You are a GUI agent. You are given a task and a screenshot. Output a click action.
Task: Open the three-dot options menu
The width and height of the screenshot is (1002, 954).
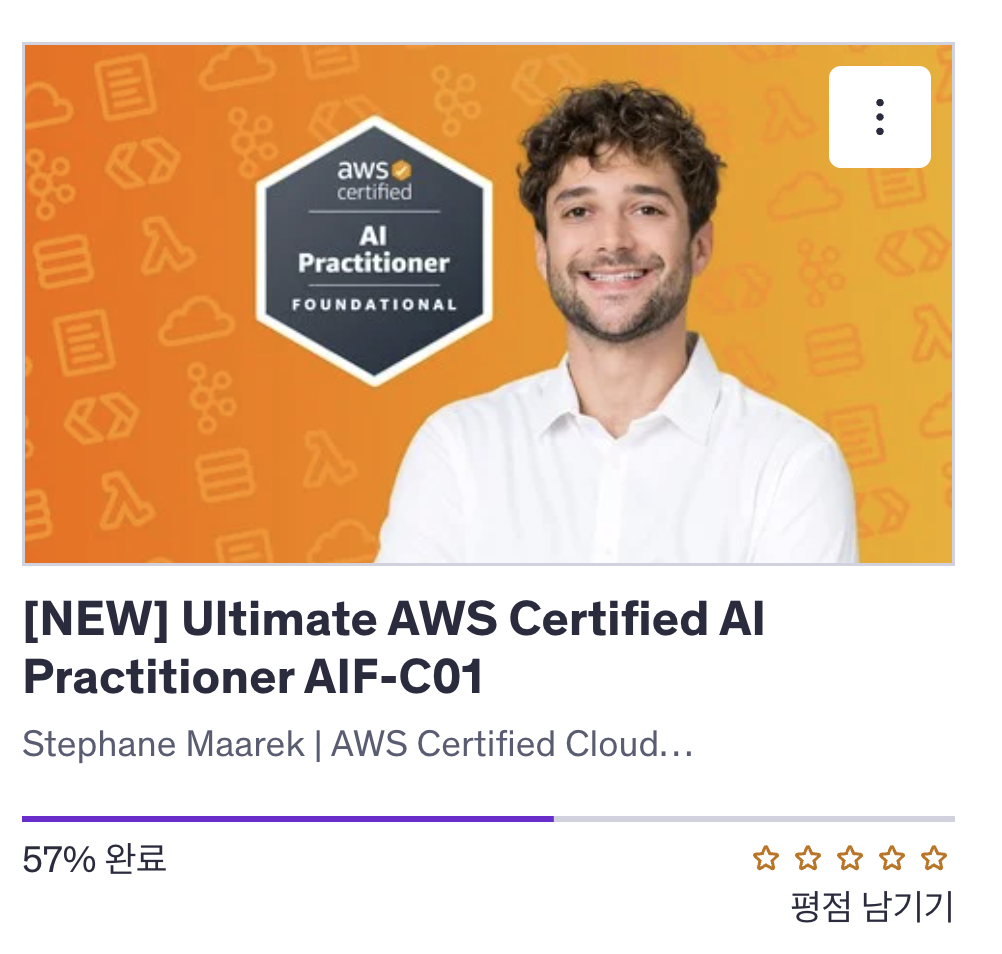point(879,117)
